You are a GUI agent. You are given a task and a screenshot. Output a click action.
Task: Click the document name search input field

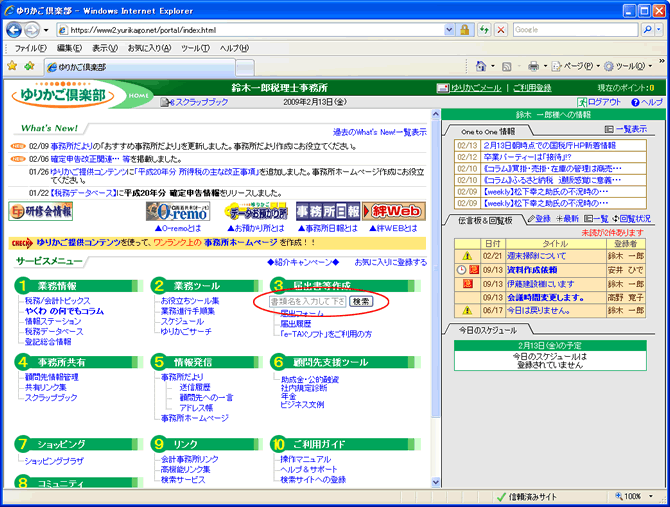[308, 302]
